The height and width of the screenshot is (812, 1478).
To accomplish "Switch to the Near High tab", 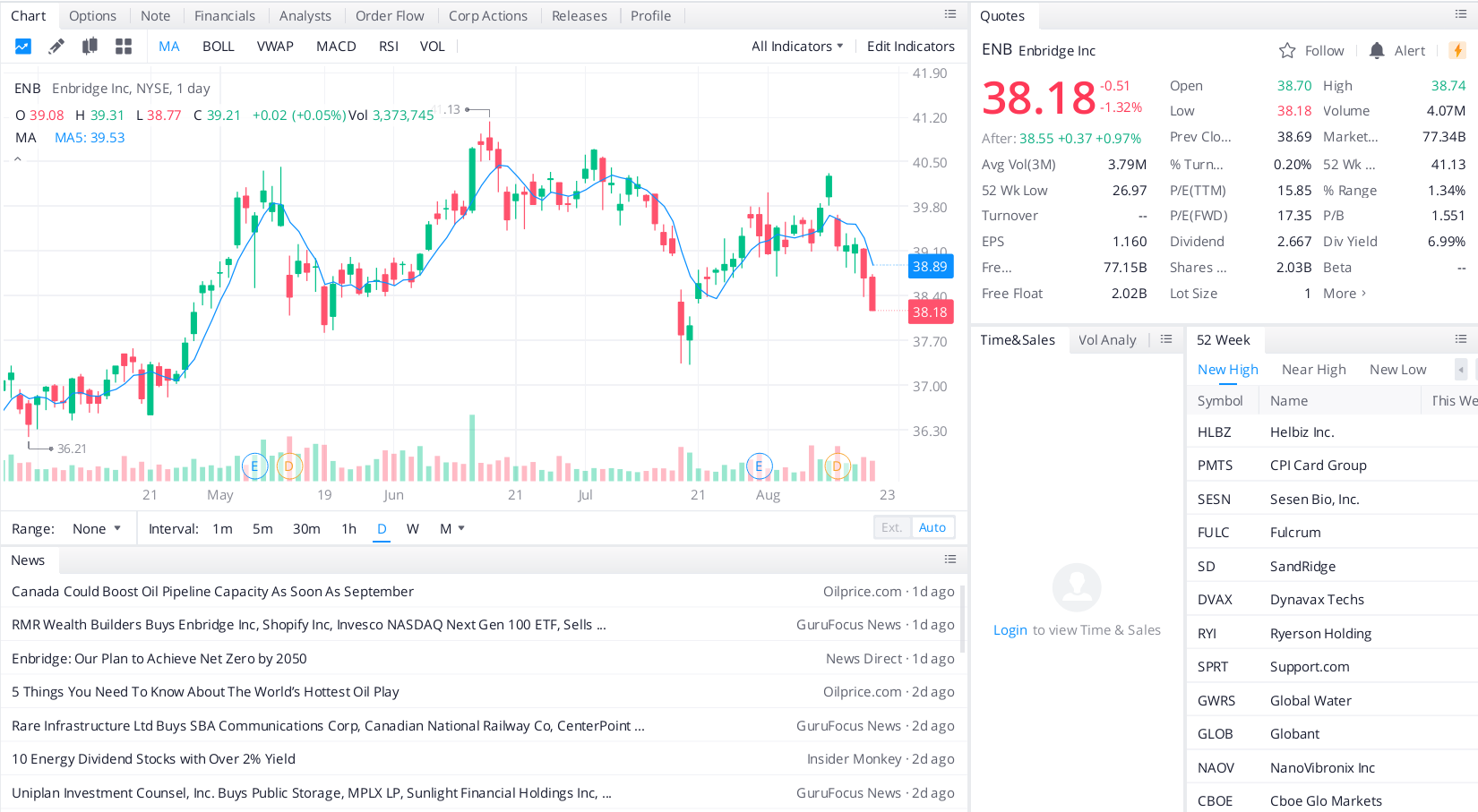I will 1313,370.
